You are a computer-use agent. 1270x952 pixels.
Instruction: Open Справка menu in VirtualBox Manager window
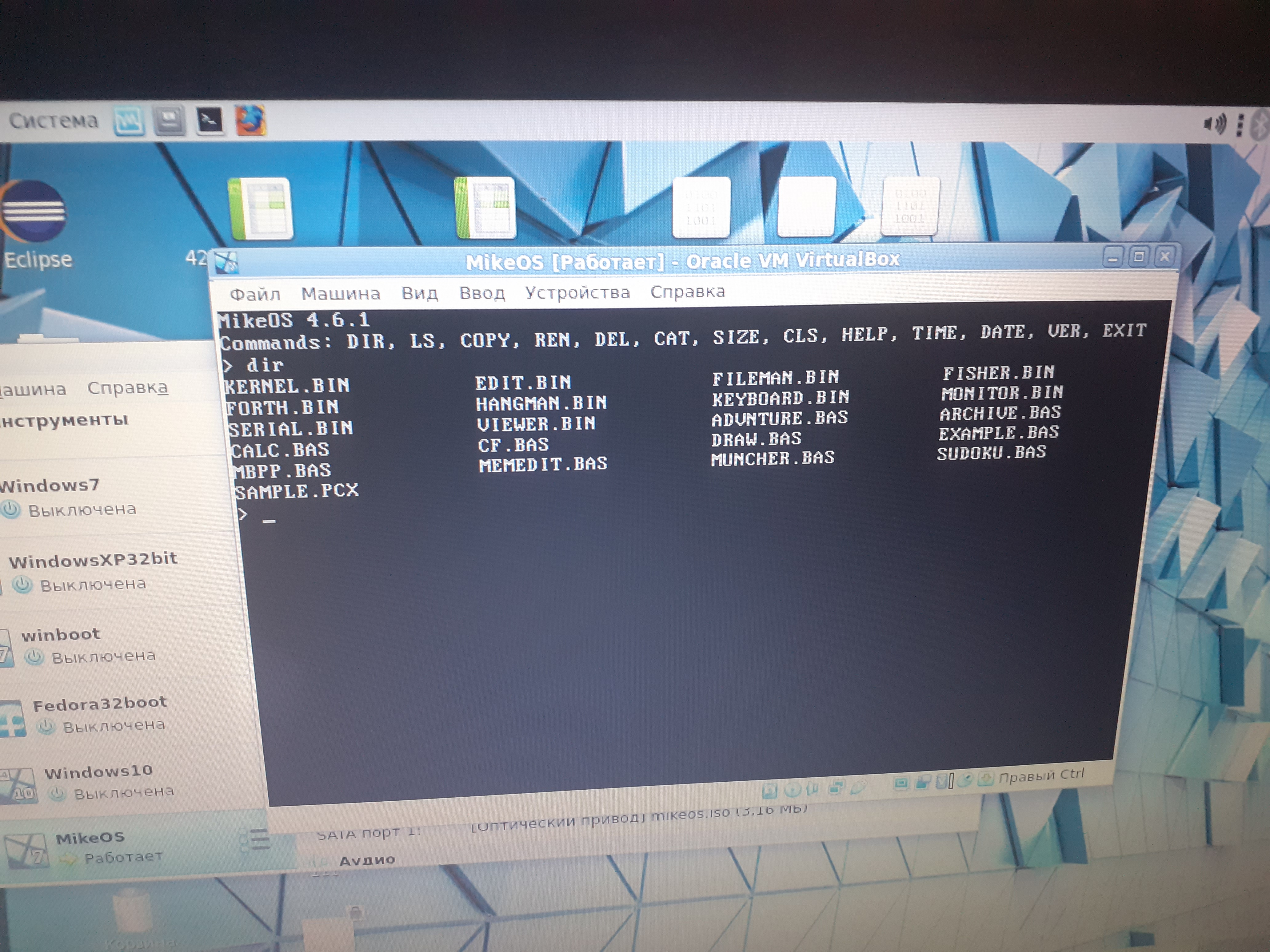tap(127, 388)
